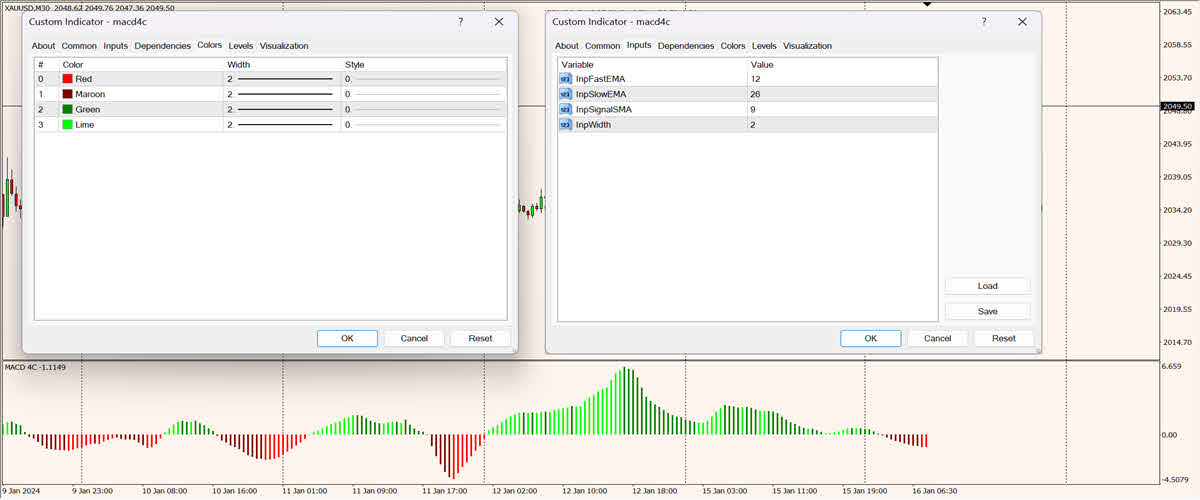This screenshot has width=1200, height=500.
Task: Select the InpSignalSMA variable name
Action: [604, 109]
